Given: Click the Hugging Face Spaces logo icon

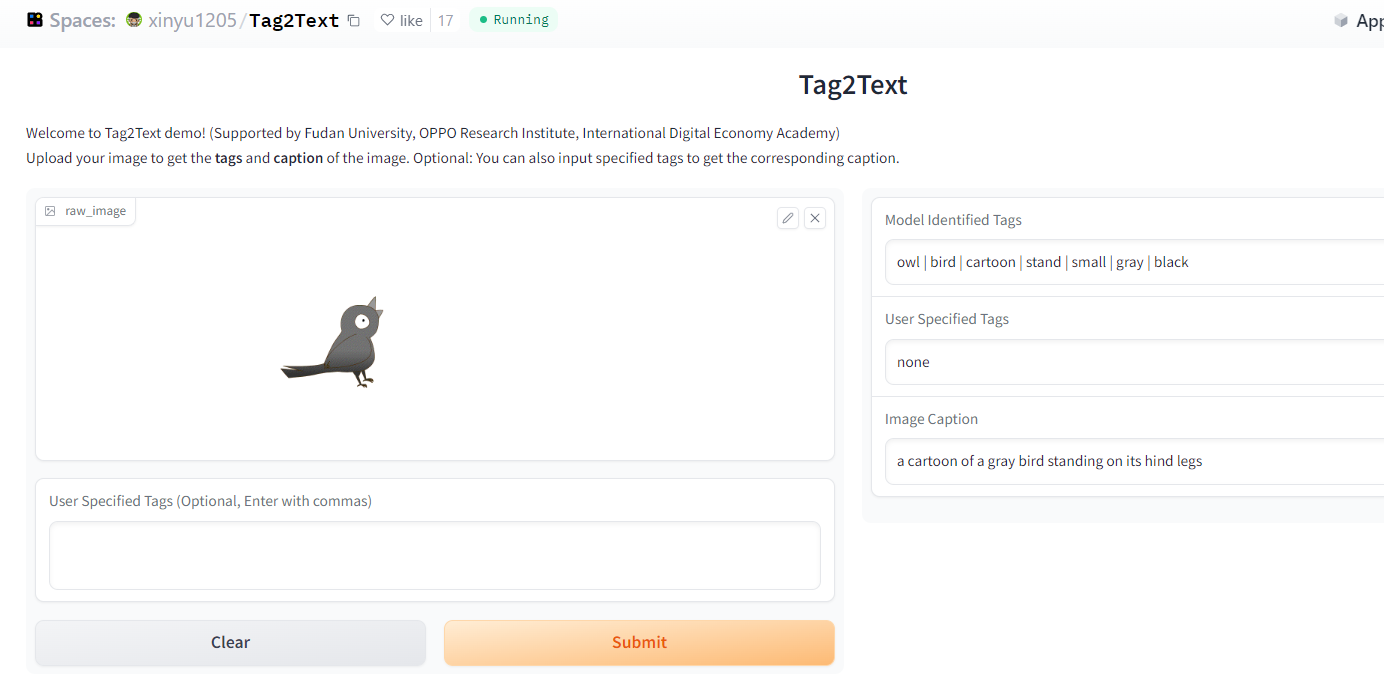Looking at the screenshot, I should point(33,19).
